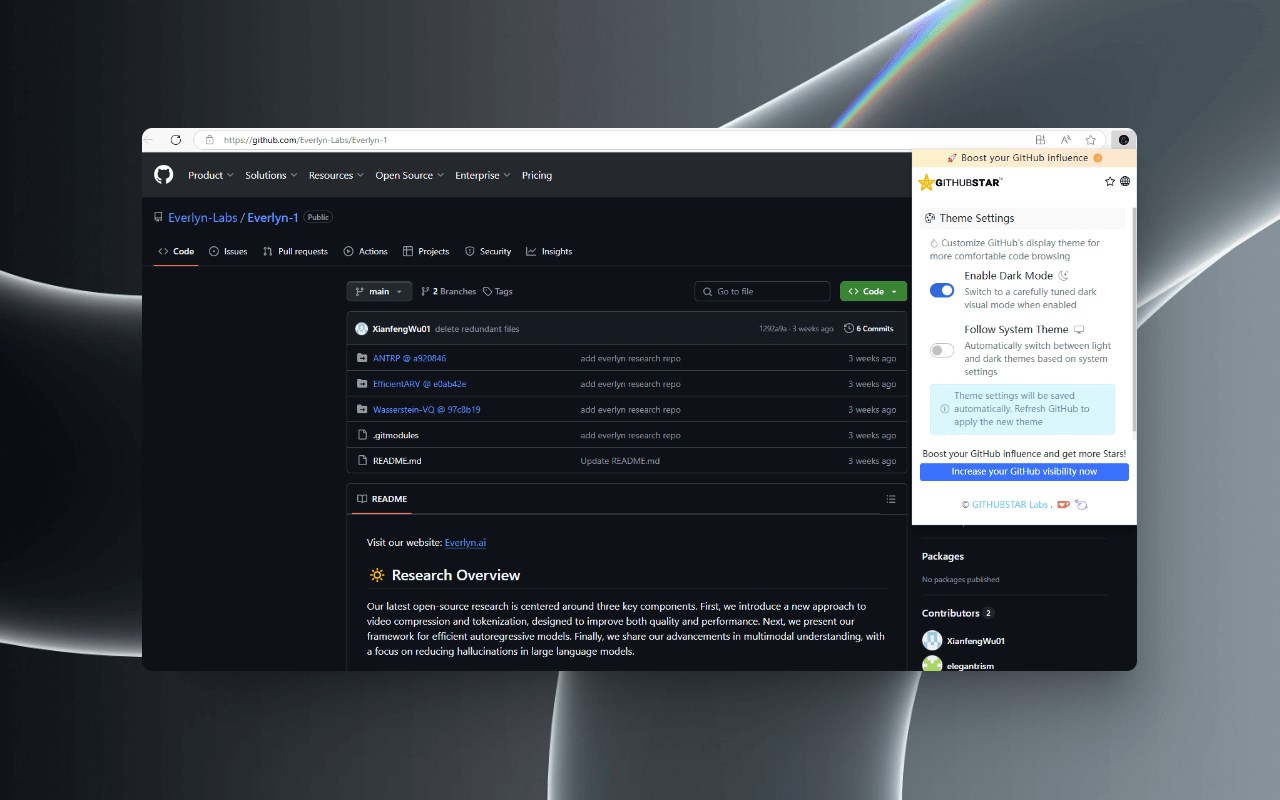This screenshot has height=800, width=1280.
Task: Click the Pricing link
Action: click(537, 175)
